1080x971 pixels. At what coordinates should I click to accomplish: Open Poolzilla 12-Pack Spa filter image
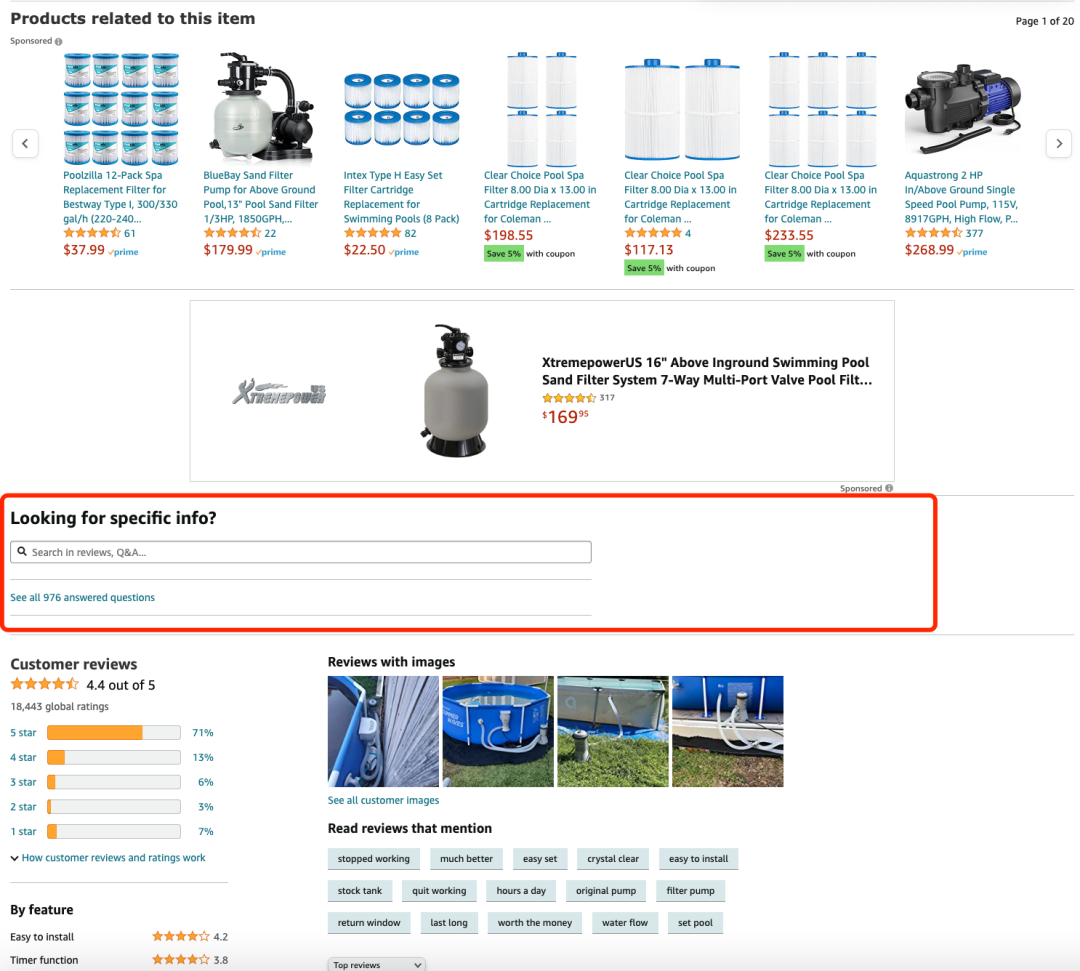point(121,109)
